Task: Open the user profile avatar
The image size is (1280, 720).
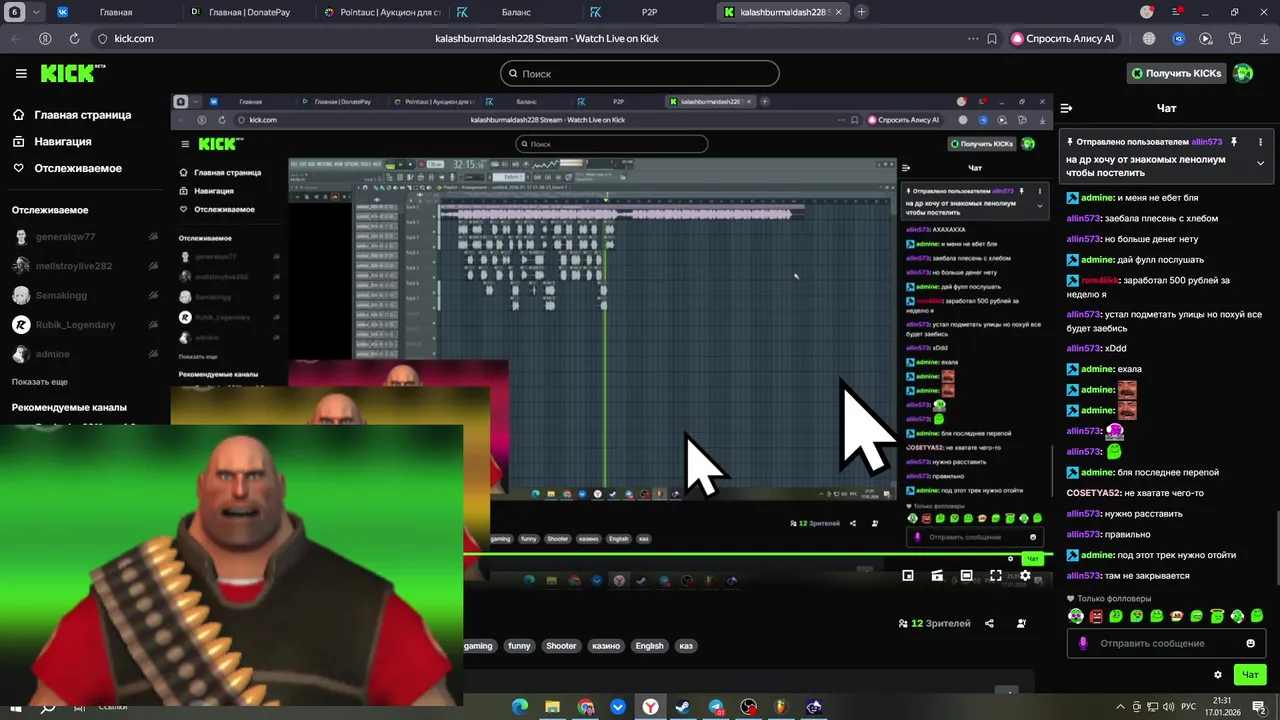Action: pos(1243,73)
